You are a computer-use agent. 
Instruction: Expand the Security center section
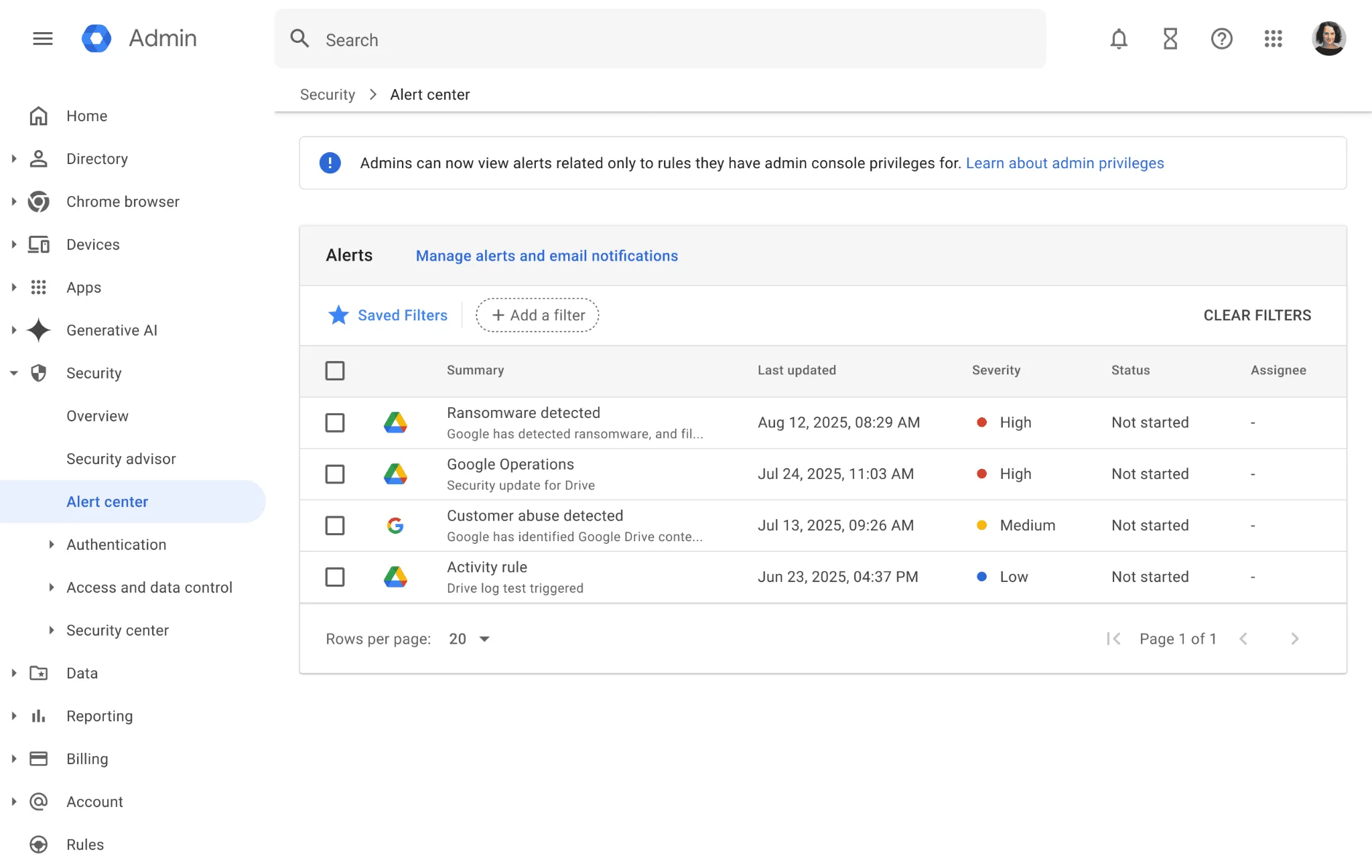(117, 630)
